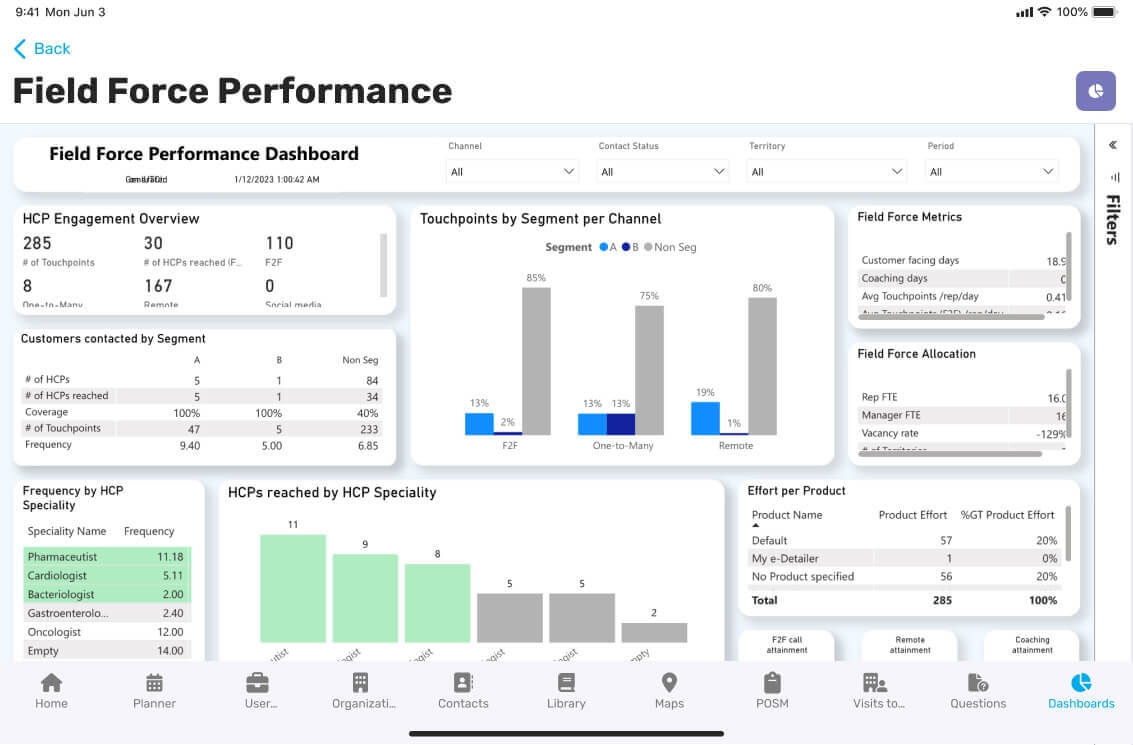
Task: Click No Product specified row
Action: [x=905, y=577]
